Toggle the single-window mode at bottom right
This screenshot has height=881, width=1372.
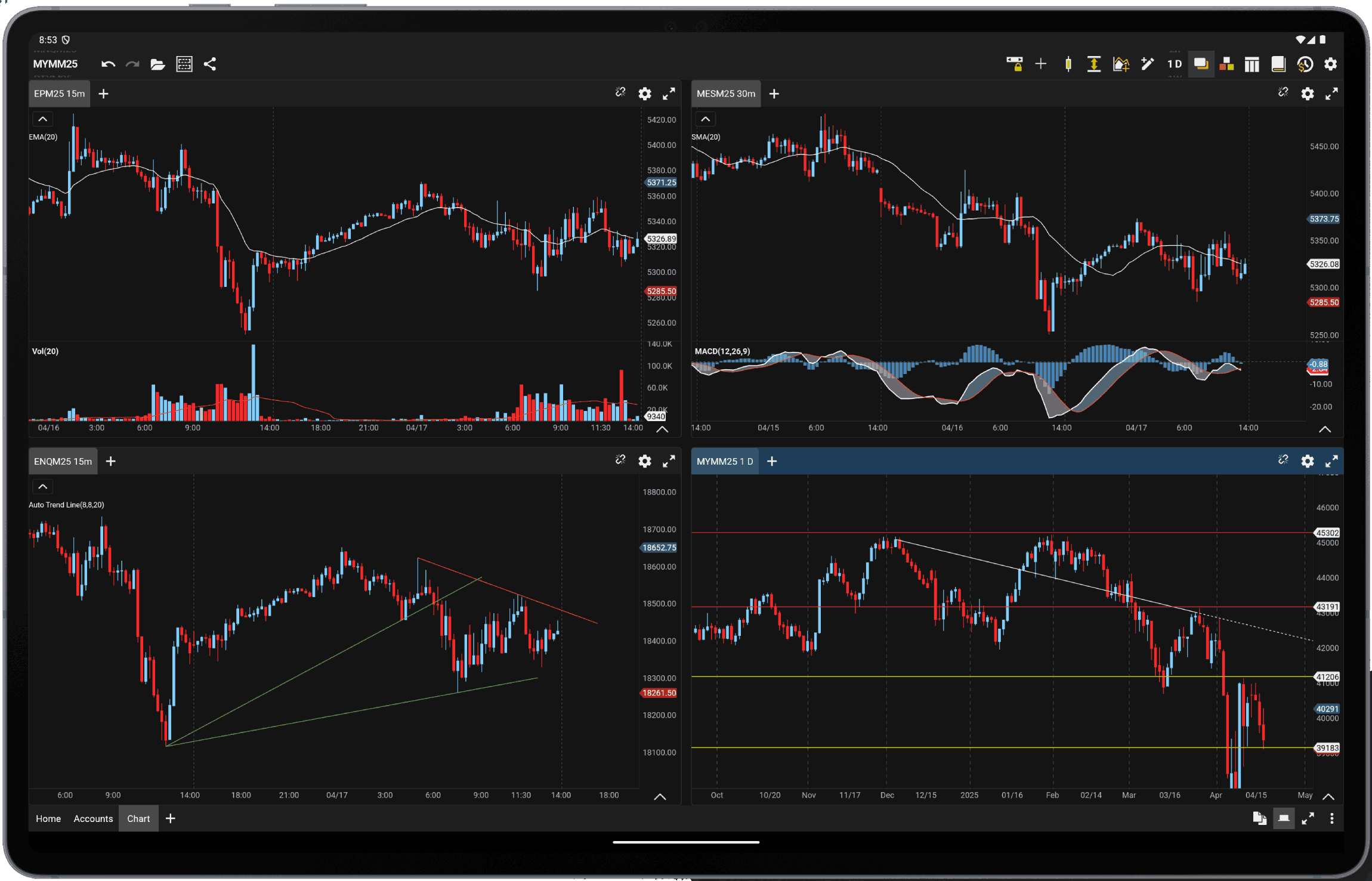[1284, 818]
